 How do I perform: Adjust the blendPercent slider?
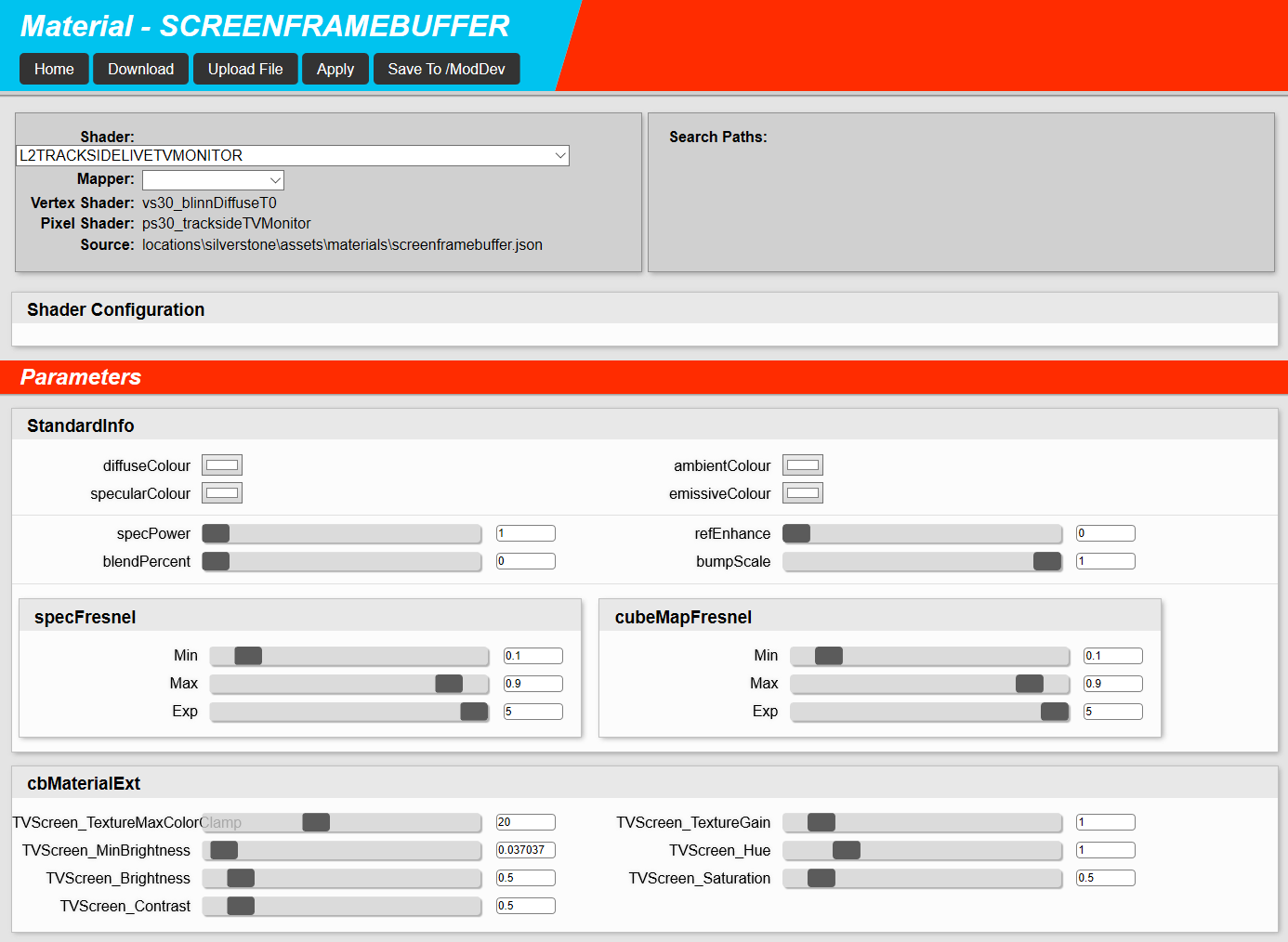coord(342,561)
